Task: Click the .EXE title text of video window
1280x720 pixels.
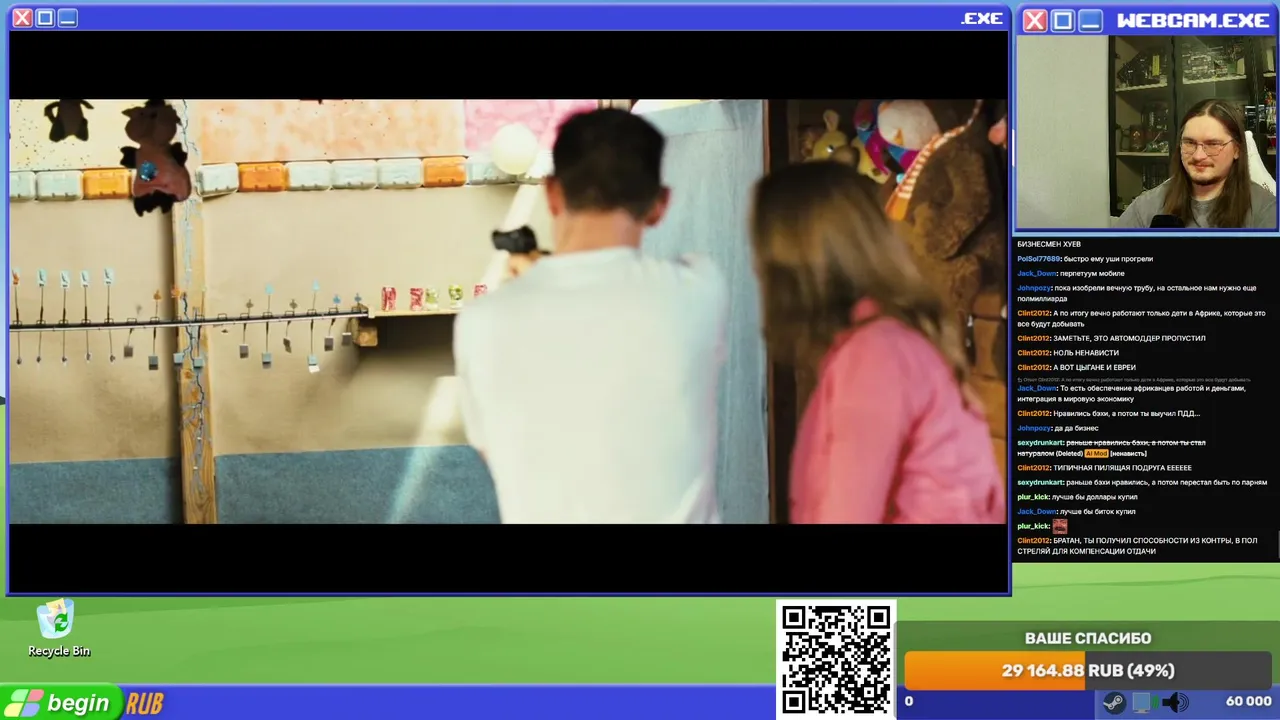Action: point(981,18)
